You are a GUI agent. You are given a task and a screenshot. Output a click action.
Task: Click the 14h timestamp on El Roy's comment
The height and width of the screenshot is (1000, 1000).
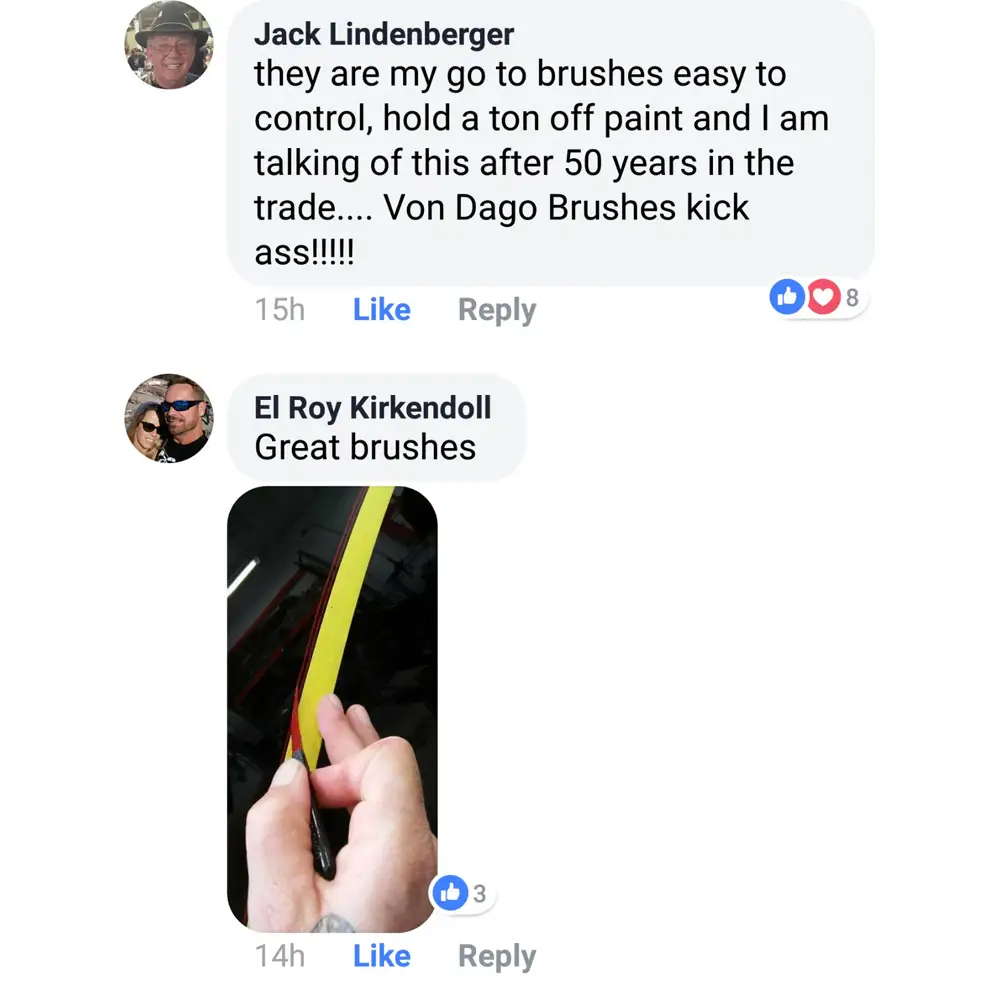tap(280, 956)
